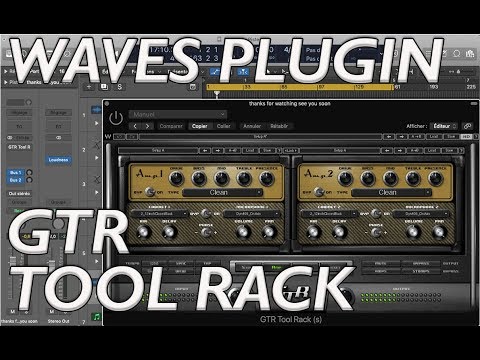Open the Out stéréo output slot
The width and height of the screenshot is (480, 360).
pos(19,194)
